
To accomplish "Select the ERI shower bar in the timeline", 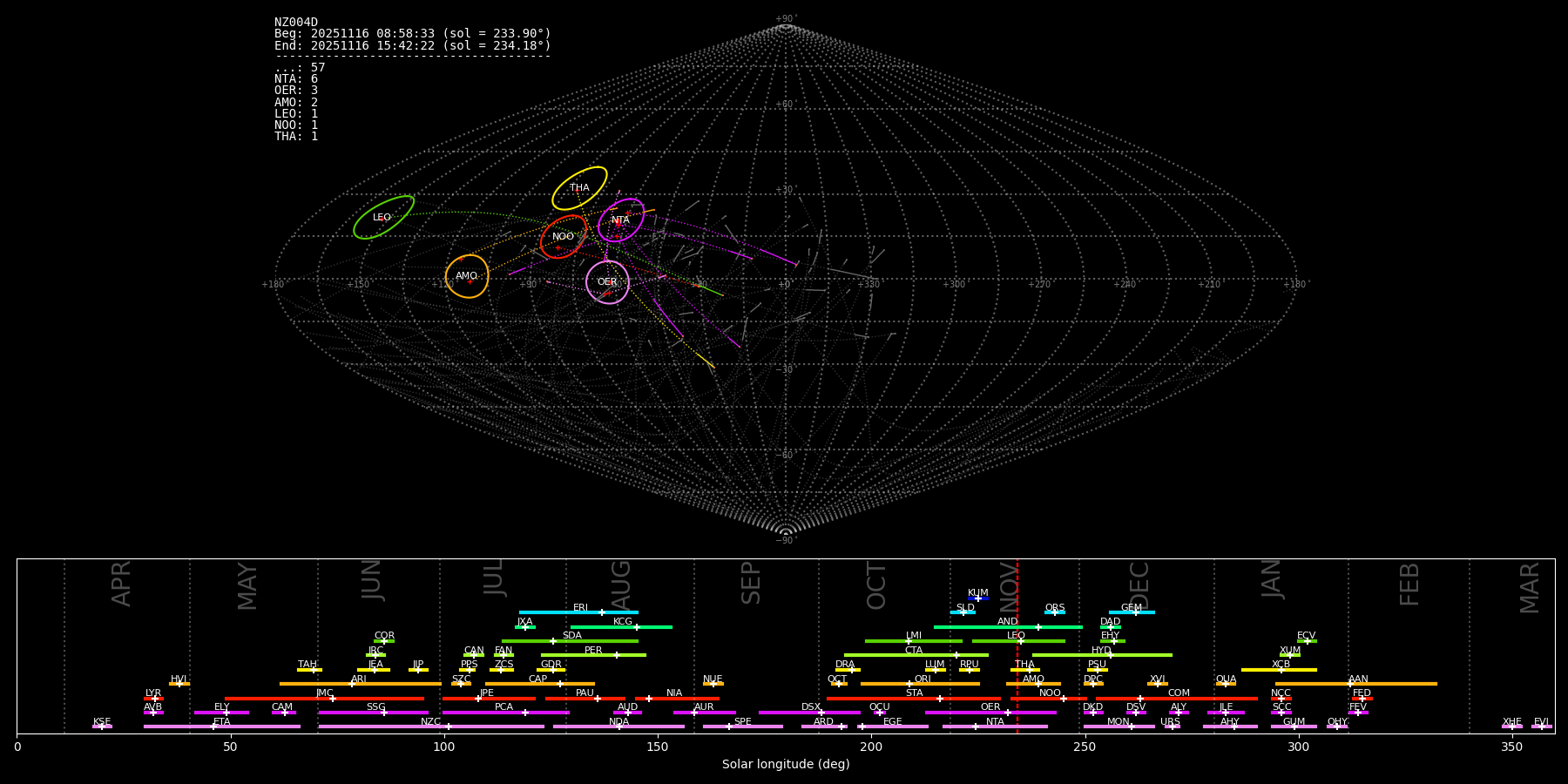I will point(578,612).
